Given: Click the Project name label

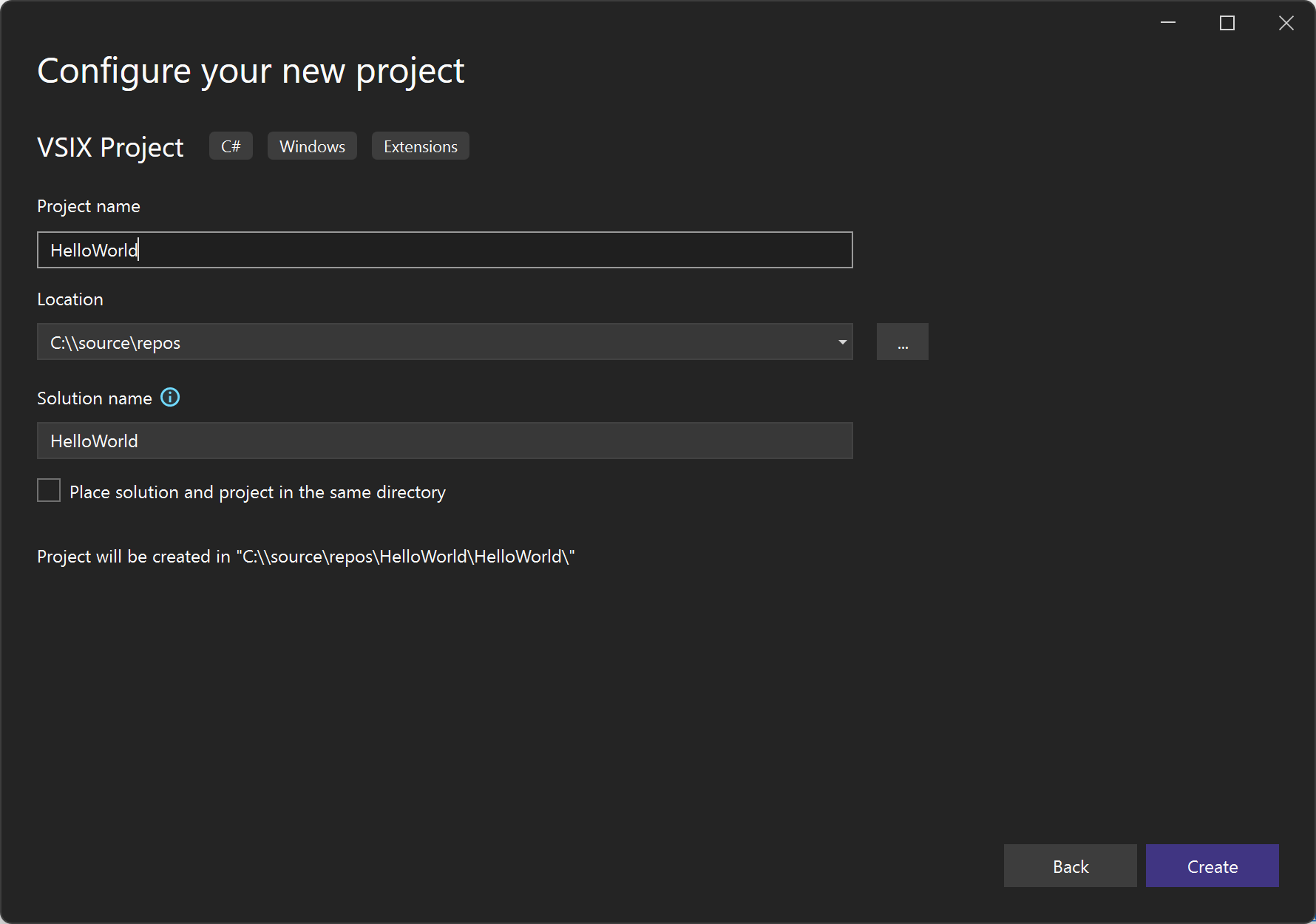Looking at the screenshot, I should [x=89, y=206].
